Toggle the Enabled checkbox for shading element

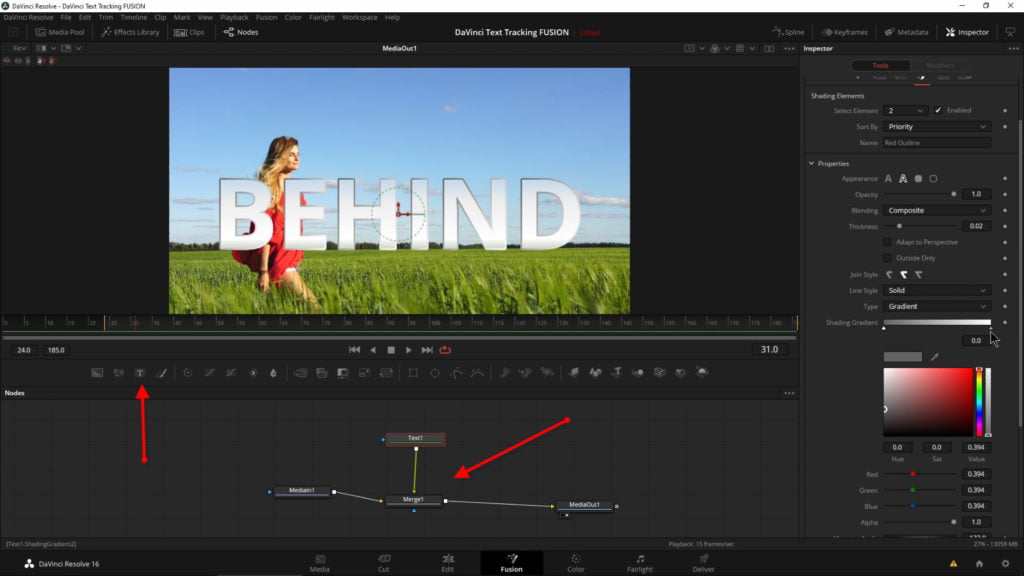tap(938, 110)
